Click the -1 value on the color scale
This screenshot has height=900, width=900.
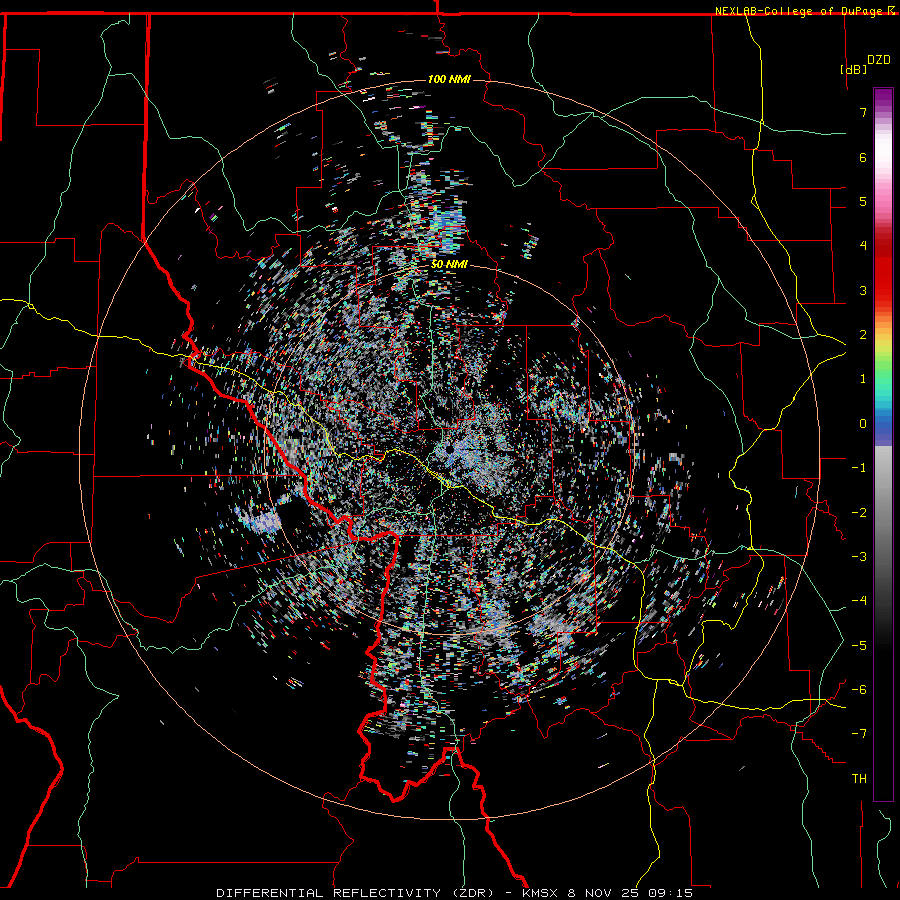pyautogui.click(x=859, y=468)
